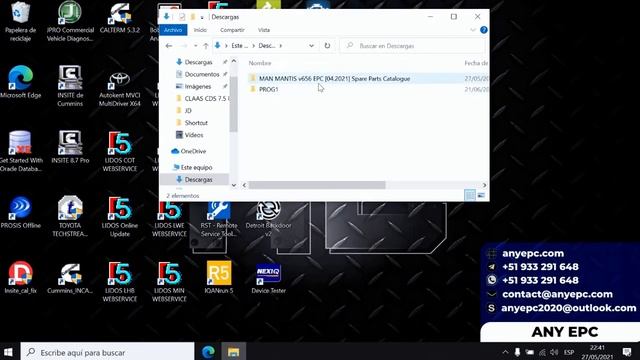Launch INSITE de Cummins shortcut
Viewport: 640px width, 360px height.
(70, 86)
